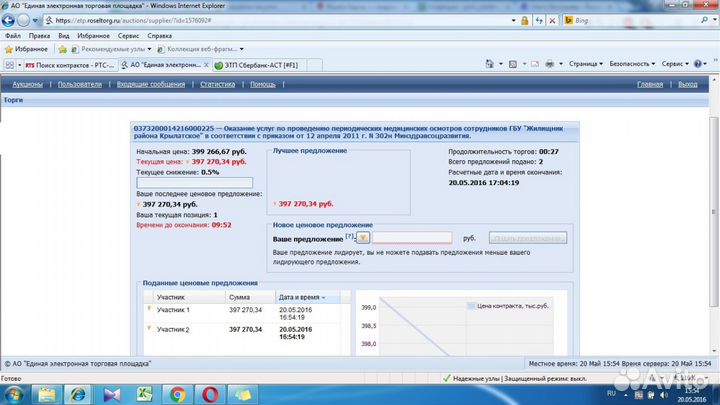Launch Google Chrome from the taskbar
The image size is (720, 405).
tap(177, 394)
